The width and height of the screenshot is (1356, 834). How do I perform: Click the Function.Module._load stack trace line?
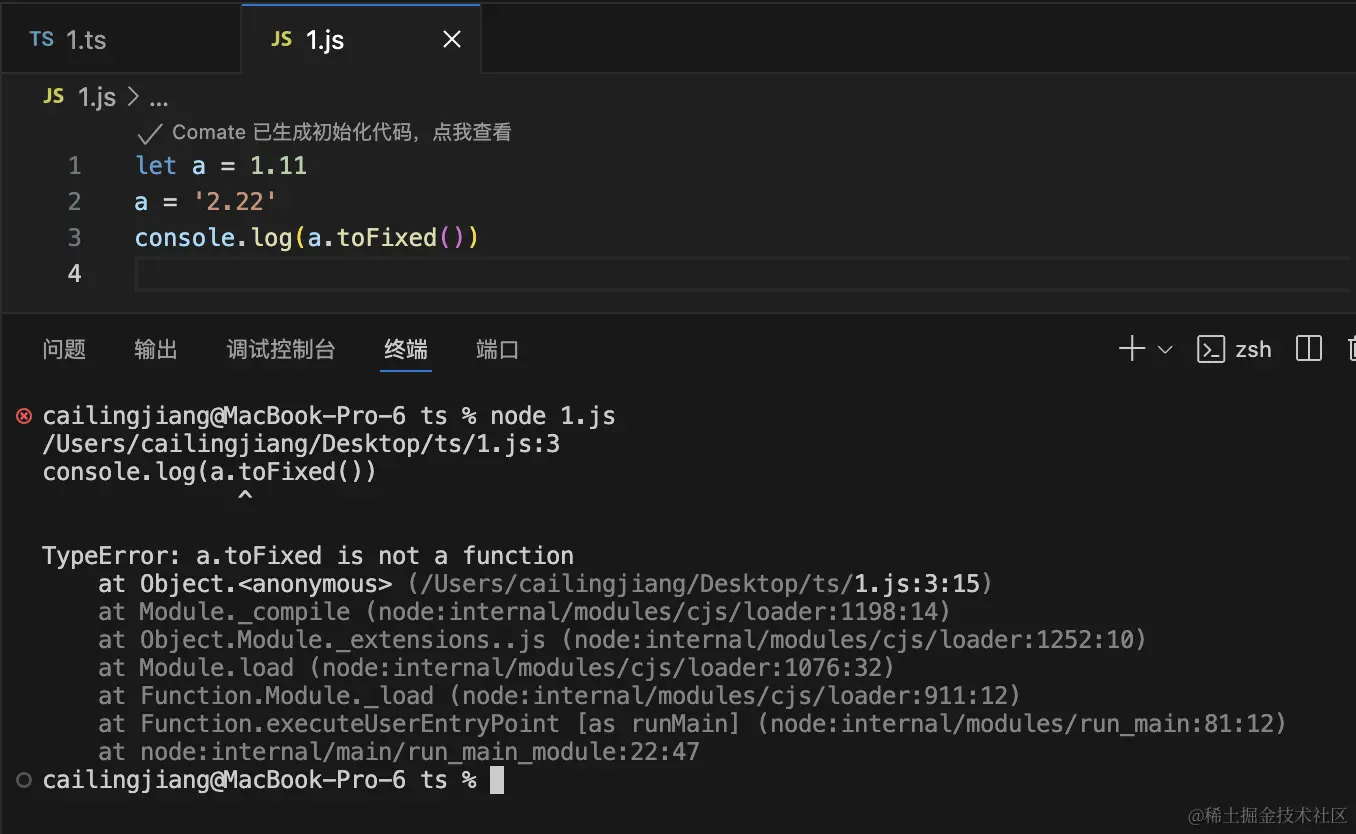[x=559, y=696]
